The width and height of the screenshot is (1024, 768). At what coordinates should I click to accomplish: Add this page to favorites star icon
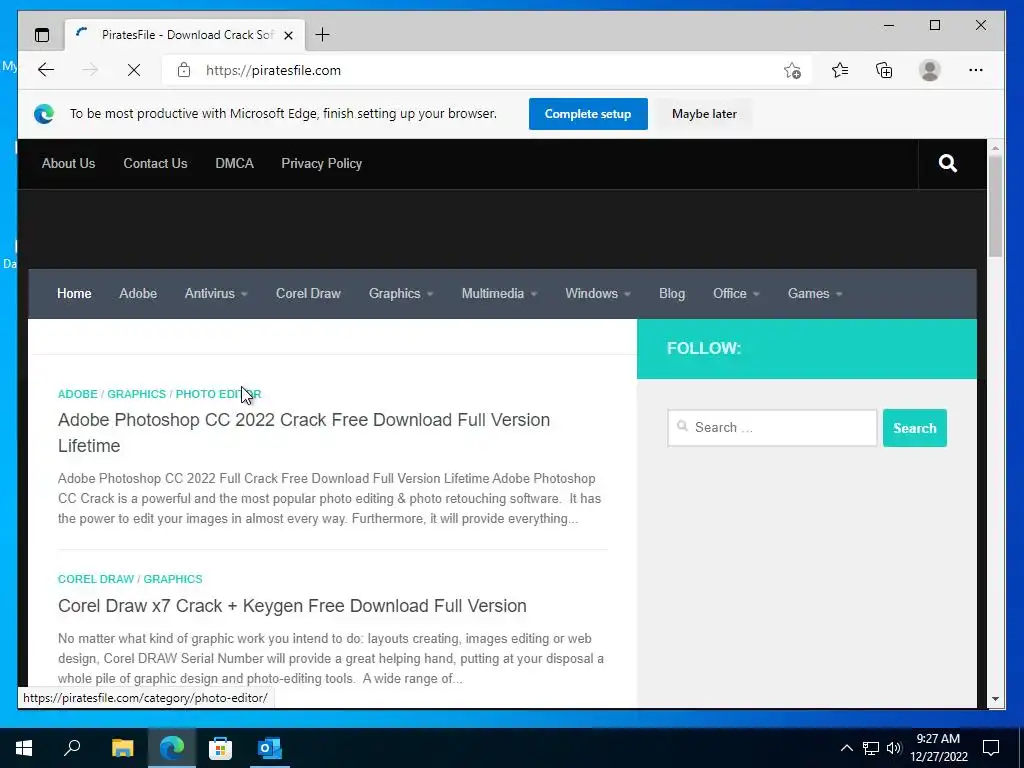[792, 70]
